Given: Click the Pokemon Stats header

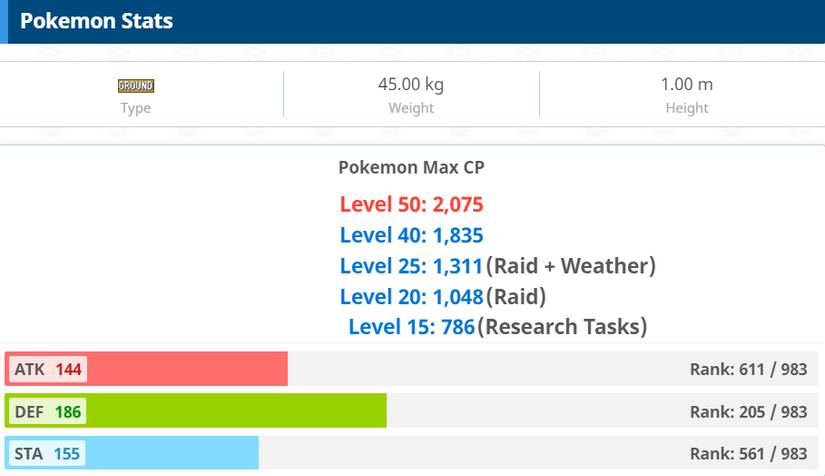Looking at the screenshot, I should pos(96,21).
